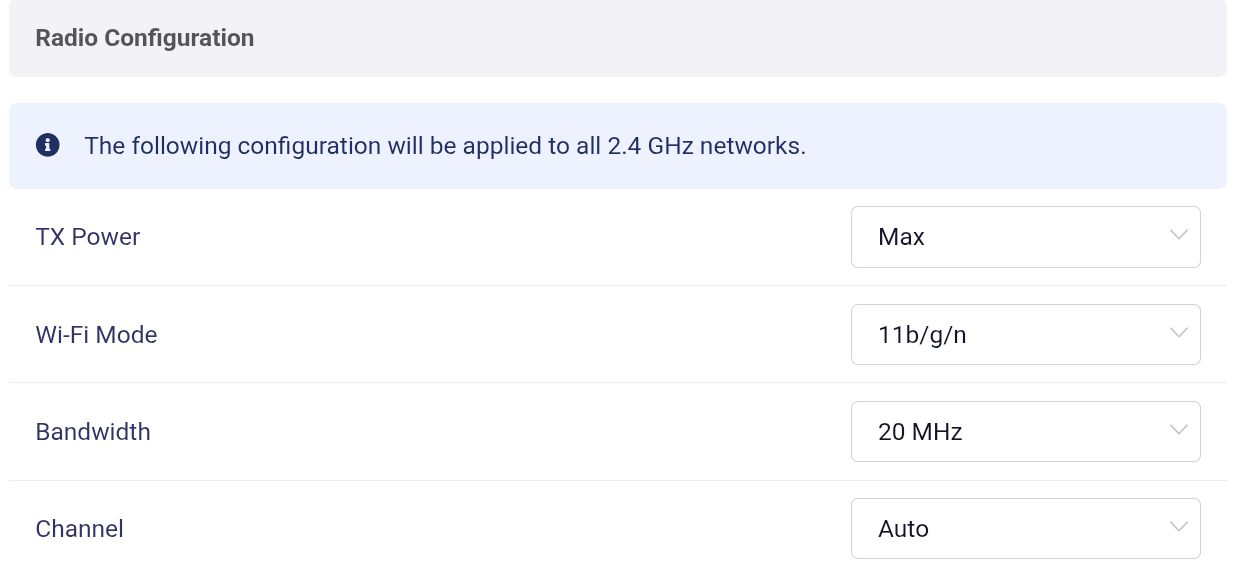Click the Bandwidth dropdown chevron icon

(x=1178, y=431)
